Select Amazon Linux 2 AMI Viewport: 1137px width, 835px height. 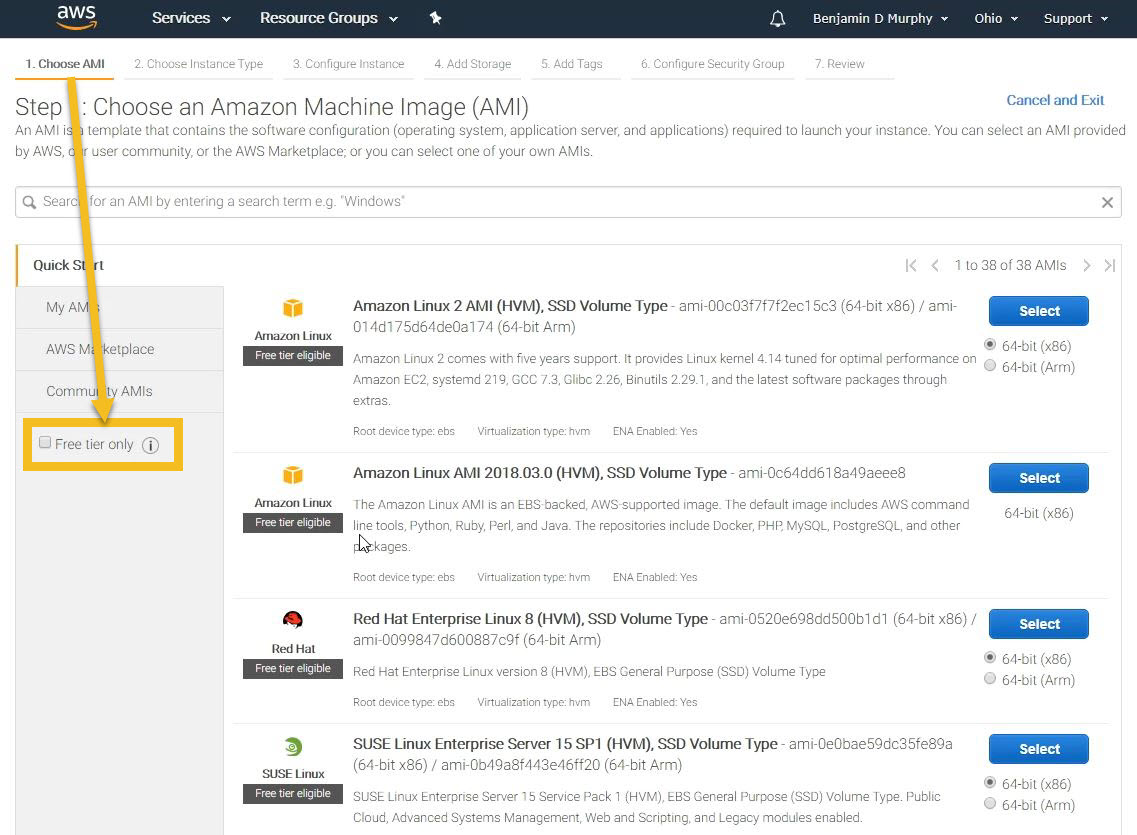1038,311
